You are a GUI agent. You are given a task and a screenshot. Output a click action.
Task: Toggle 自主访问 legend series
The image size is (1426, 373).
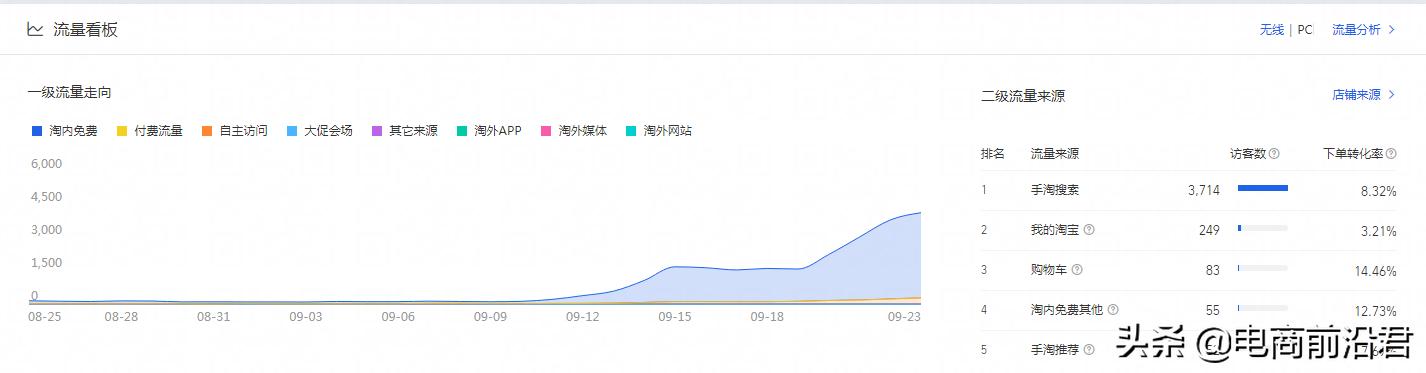(235, 131)
